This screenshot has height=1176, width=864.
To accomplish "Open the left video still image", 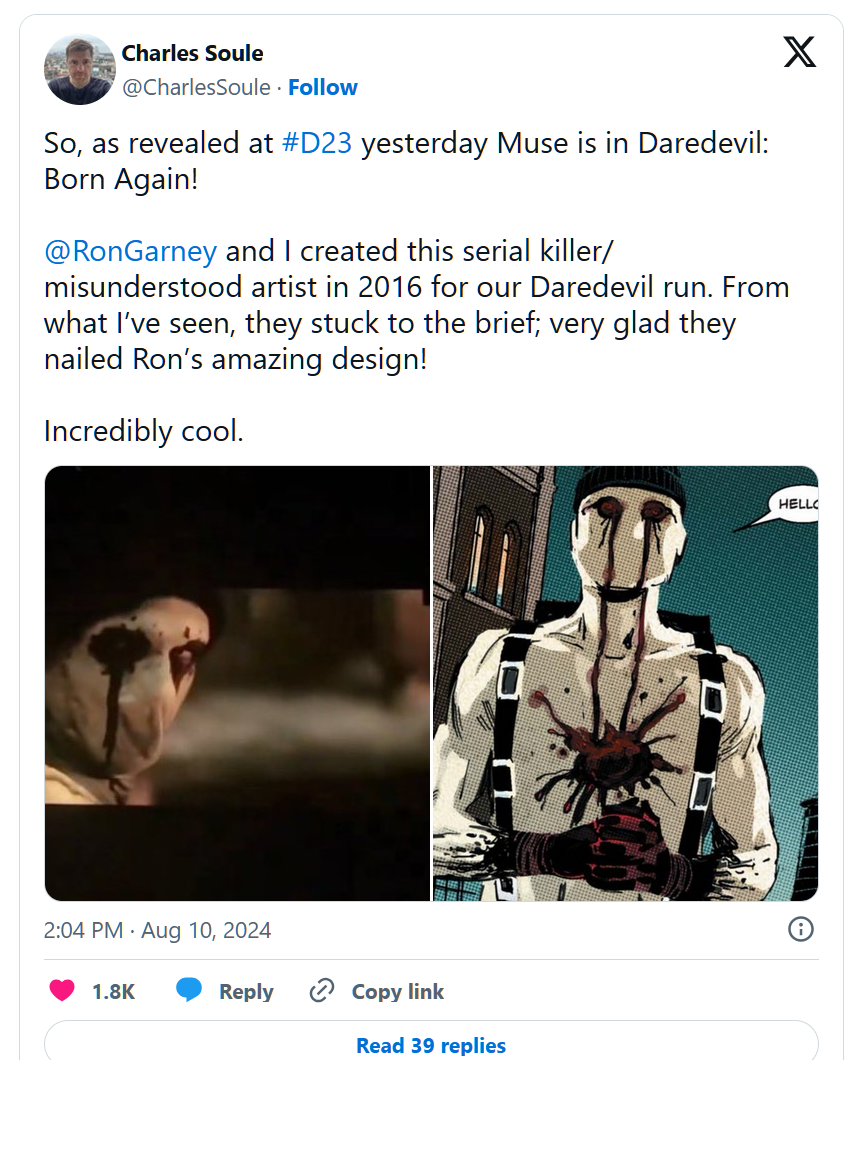I will pyautogui.click(x=237, y=681).
